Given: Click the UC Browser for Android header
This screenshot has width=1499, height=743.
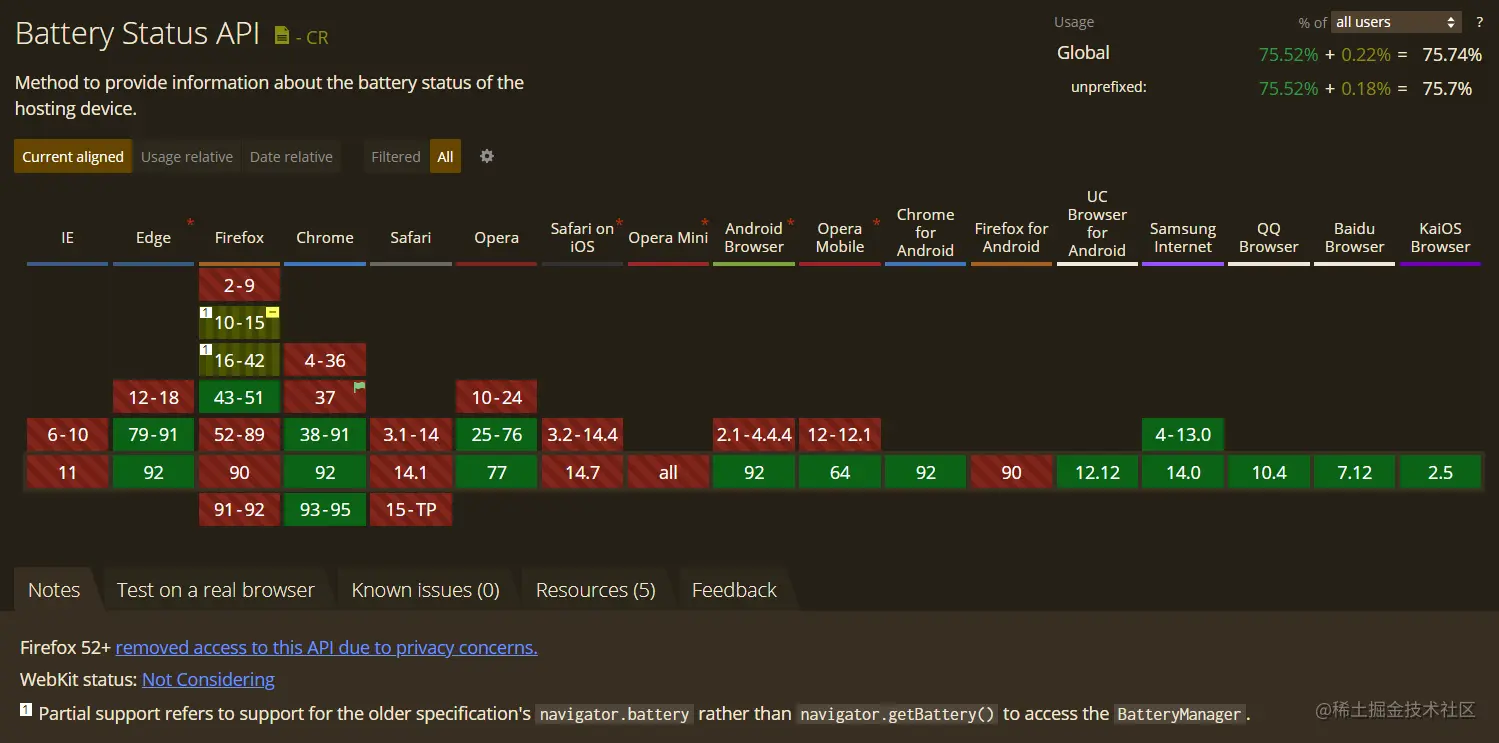Looking at the screenshot, I should click(1097, 223).
